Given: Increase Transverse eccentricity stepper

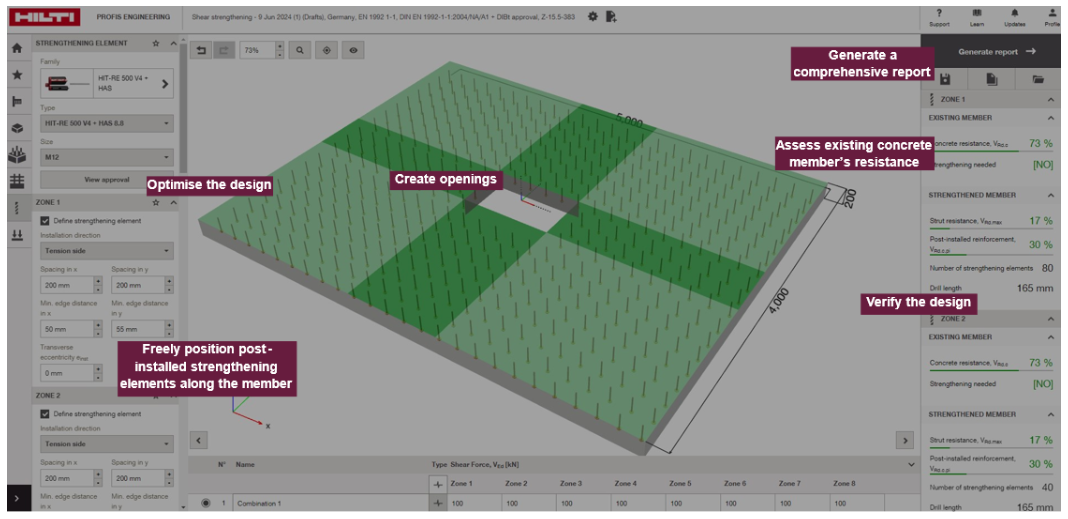Looking at the screenshot, I should click(x=97, y=368).
